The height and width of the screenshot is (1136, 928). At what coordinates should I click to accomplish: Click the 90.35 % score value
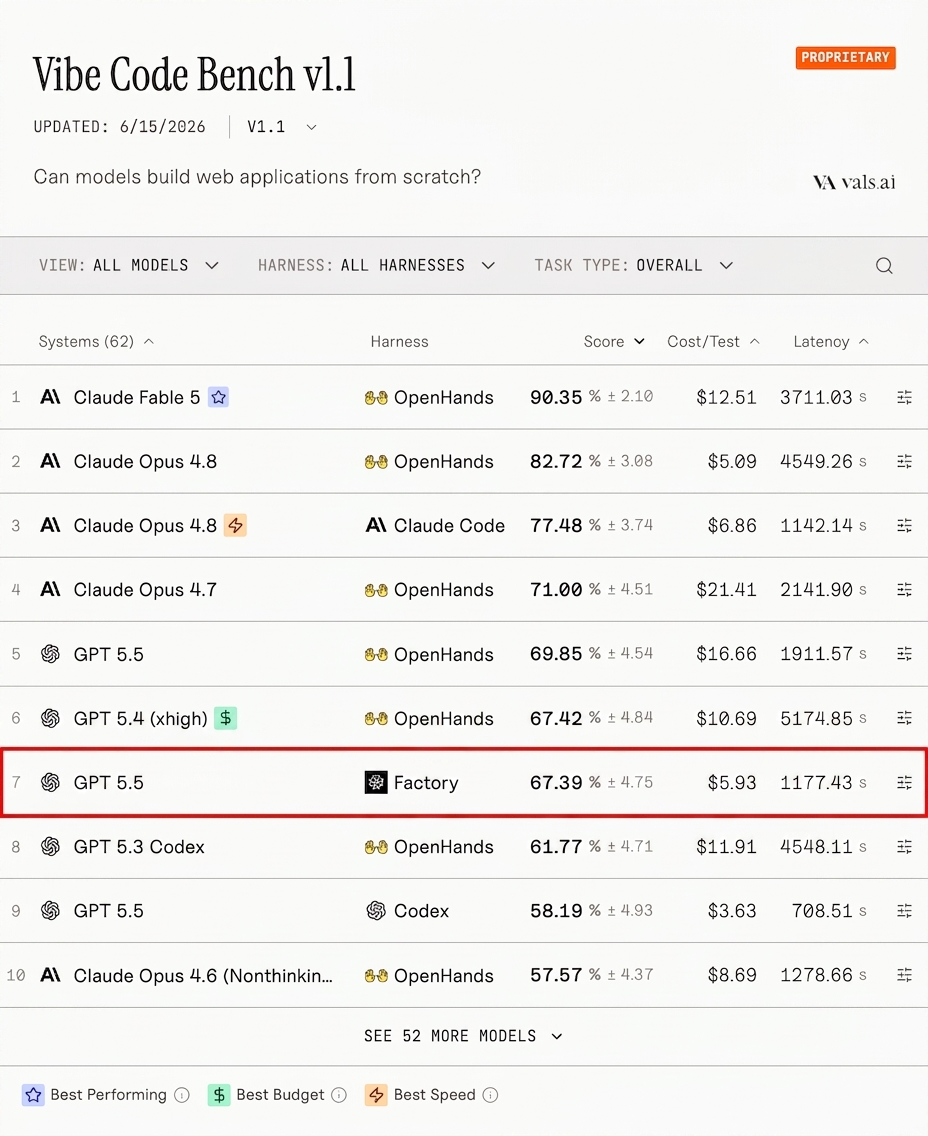pyautogui.click(x=565, y=397)
